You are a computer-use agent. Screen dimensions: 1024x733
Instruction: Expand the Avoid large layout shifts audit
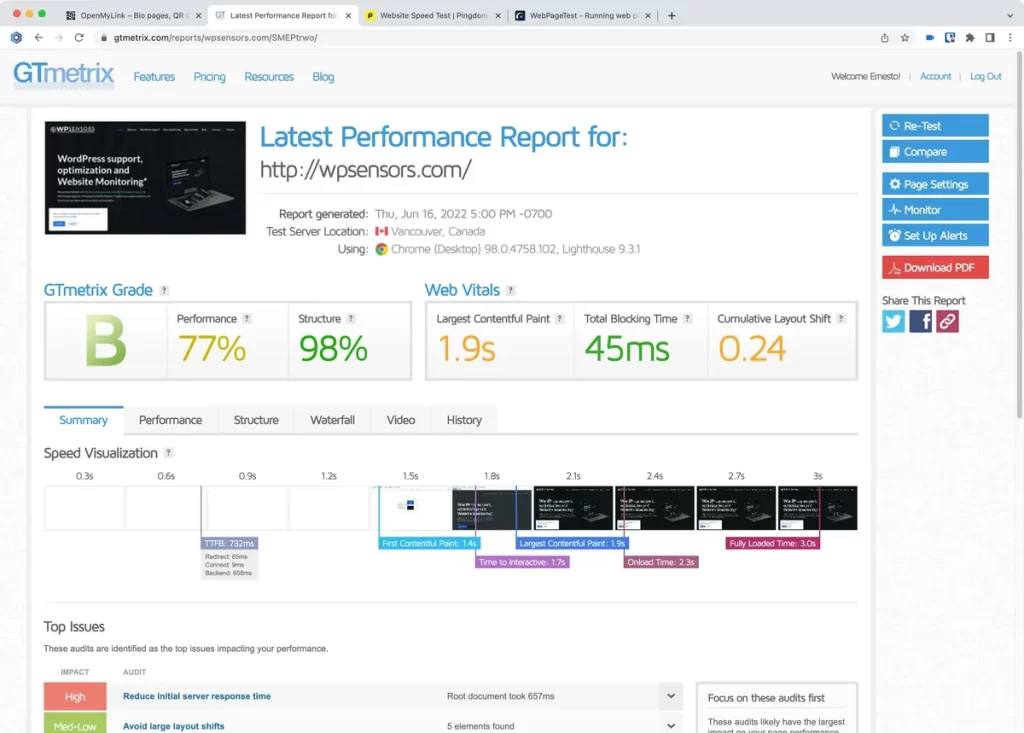click(671, 726)
